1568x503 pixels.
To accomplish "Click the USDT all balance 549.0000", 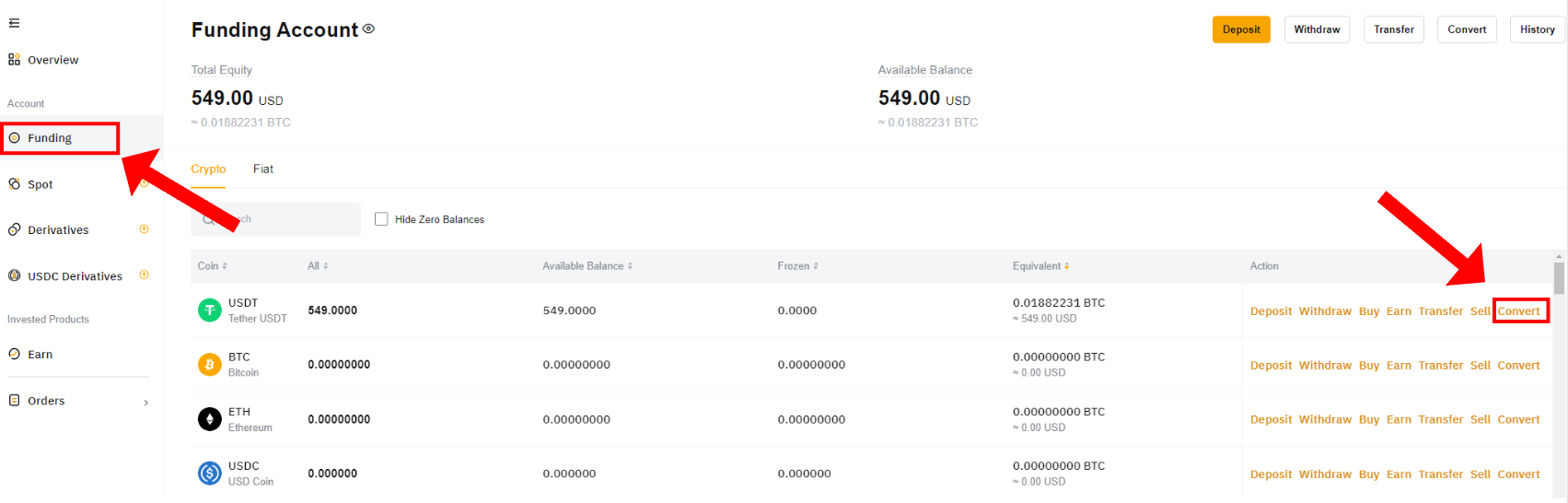I will pos(332,310).
